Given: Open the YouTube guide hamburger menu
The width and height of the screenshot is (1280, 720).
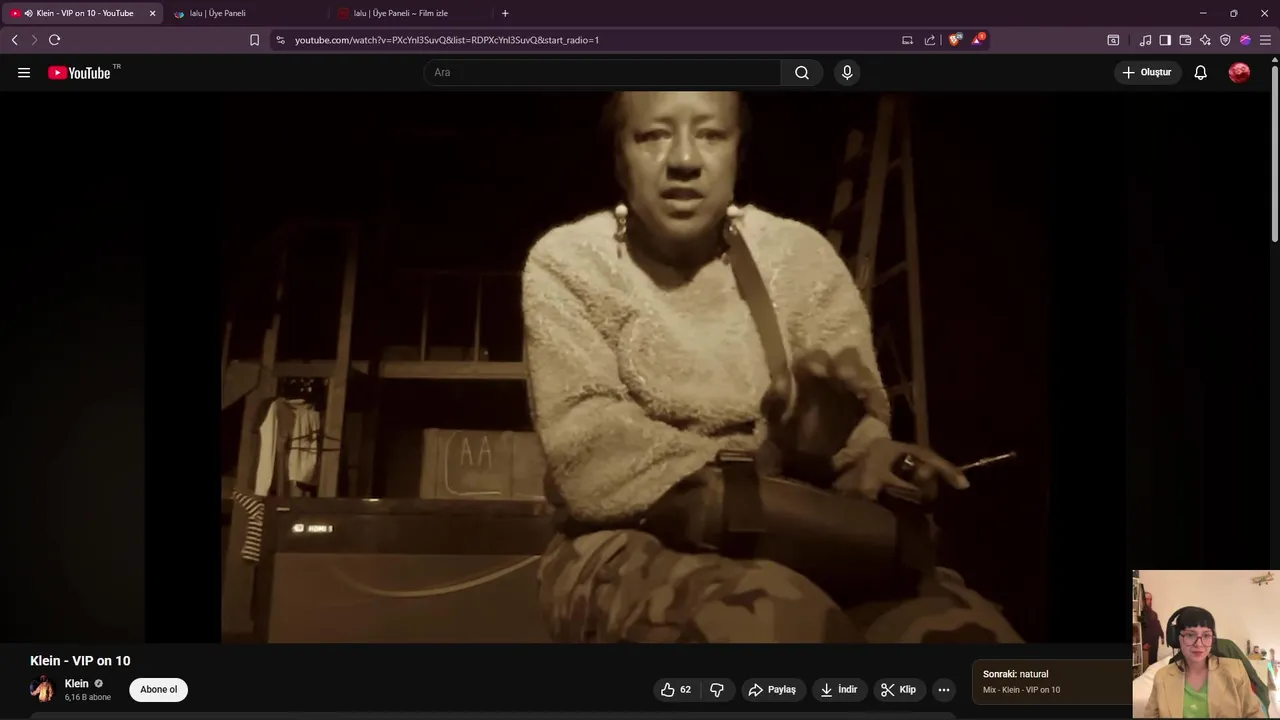Looking at the screenshot, I should 24,73.
